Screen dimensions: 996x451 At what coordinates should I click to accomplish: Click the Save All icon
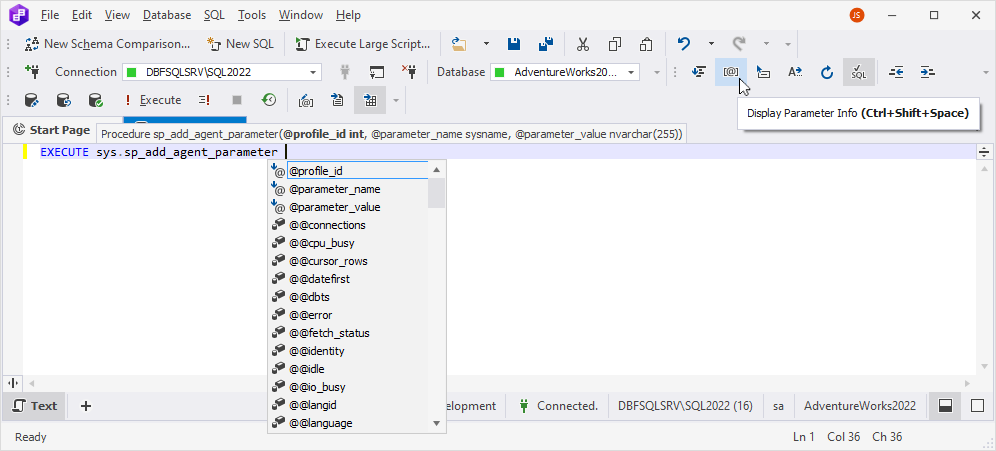point(545,44)
